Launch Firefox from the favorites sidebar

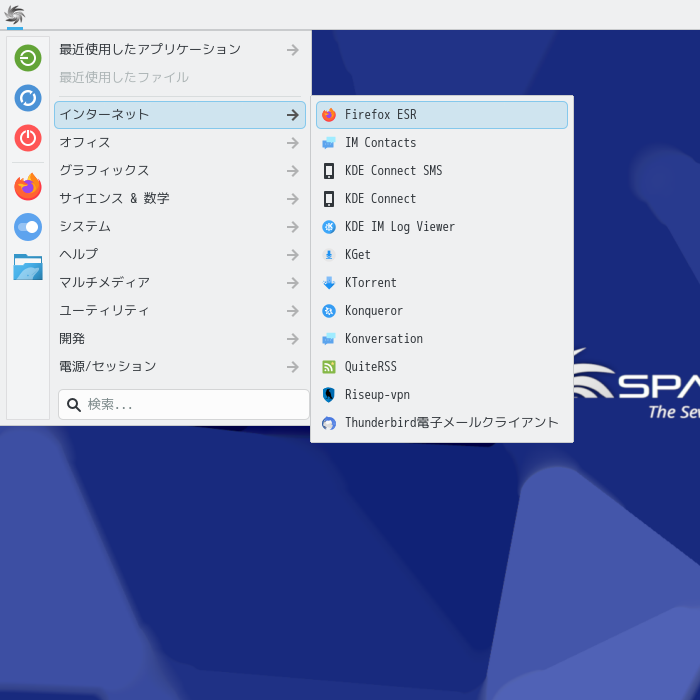(28, 187)
